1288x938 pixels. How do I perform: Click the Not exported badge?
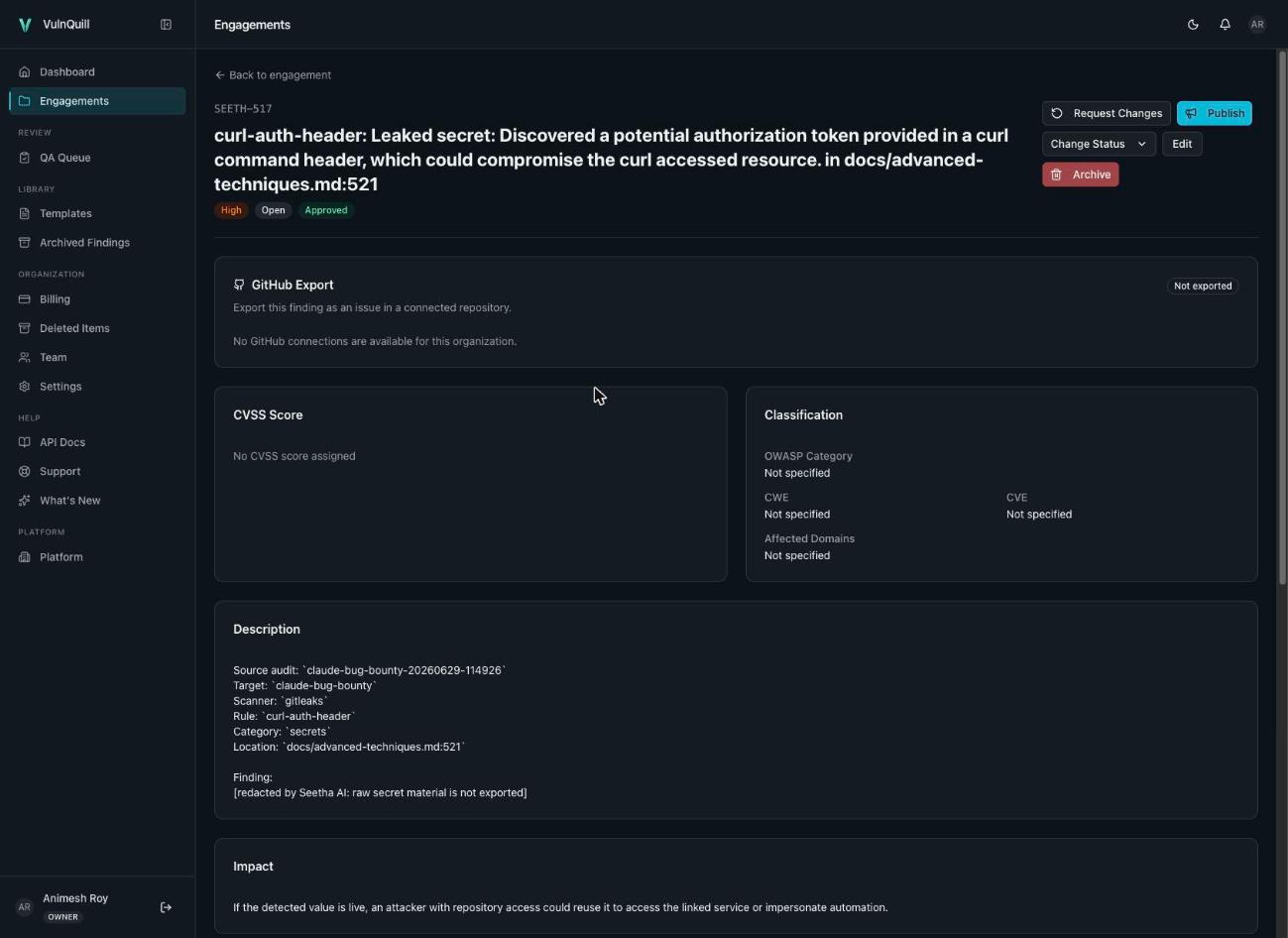pyautogui.click(x=1203, y=286)
